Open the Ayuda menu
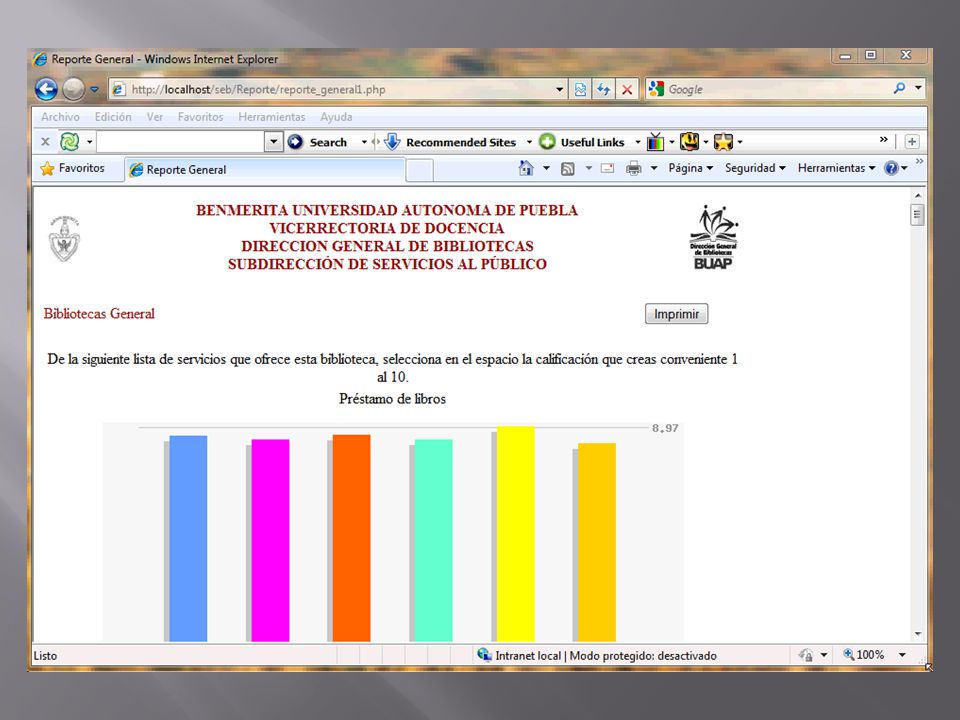The image size is (960, 720). [336, 117]
